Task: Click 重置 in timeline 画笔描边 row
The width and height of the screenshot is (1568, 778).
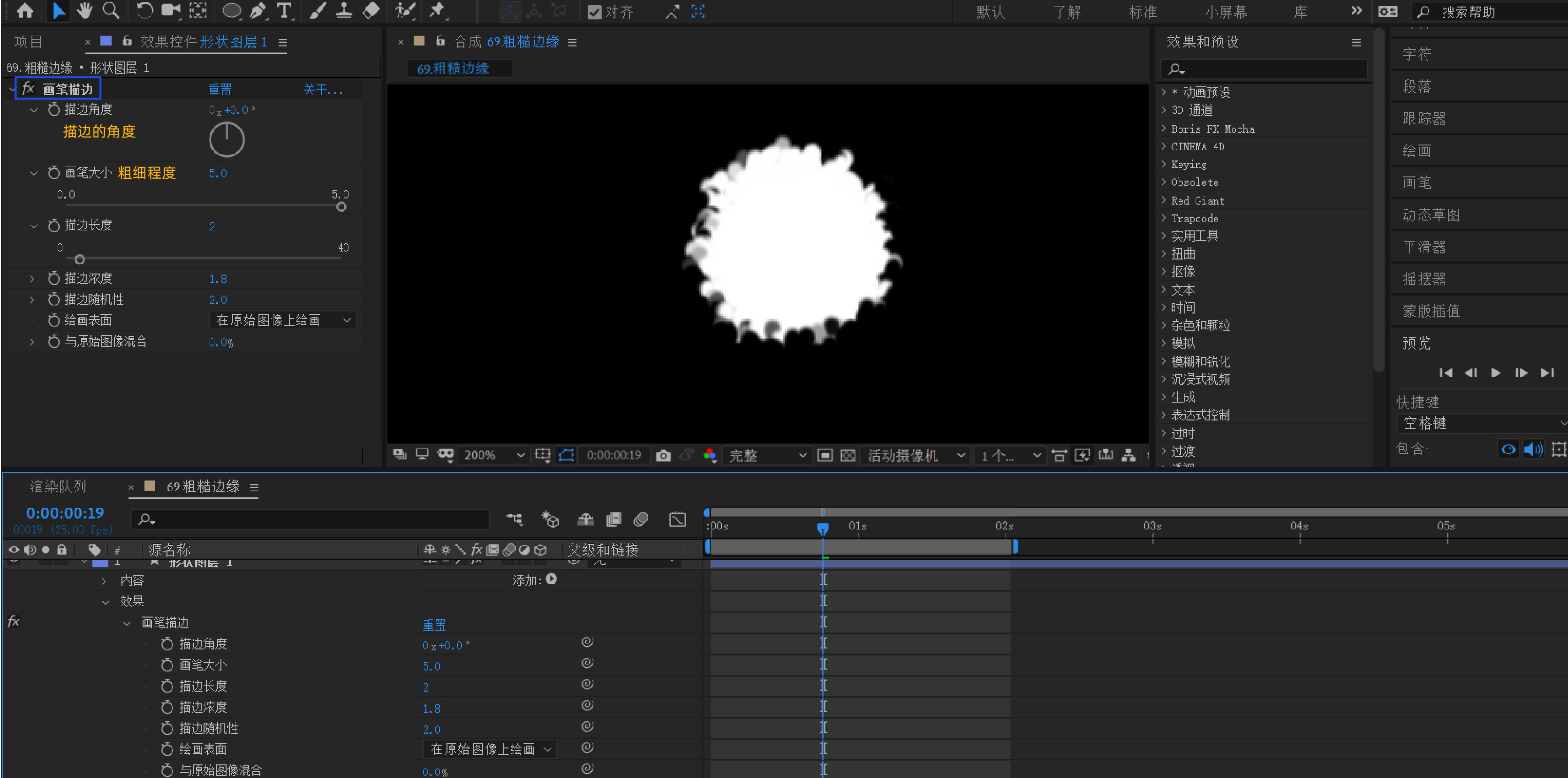Action: [434, 624]
